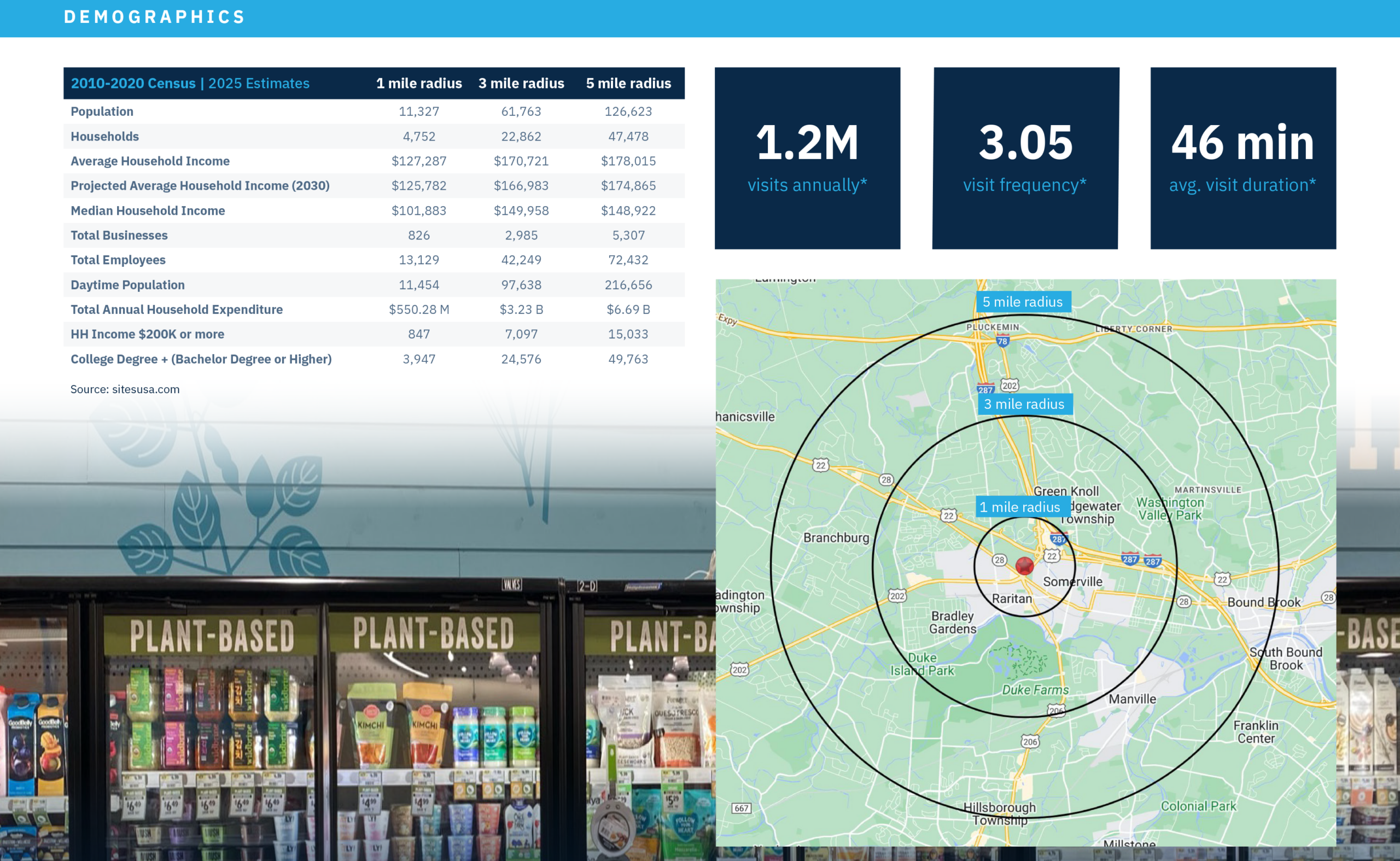
Task: Select the 46 min visit duration tile
Action: coord(1243,159)
